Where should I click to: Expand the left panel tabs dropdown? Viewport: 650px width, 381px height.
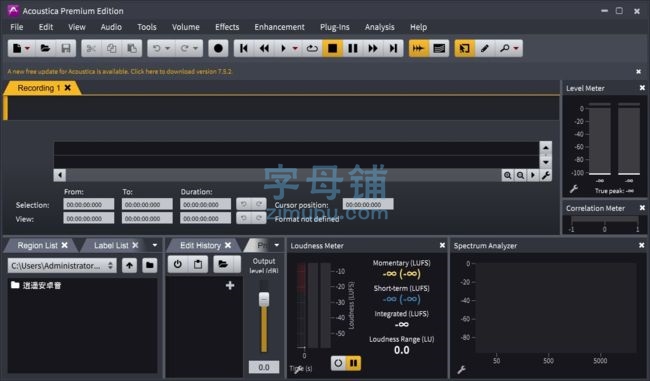tap(155, 245)
